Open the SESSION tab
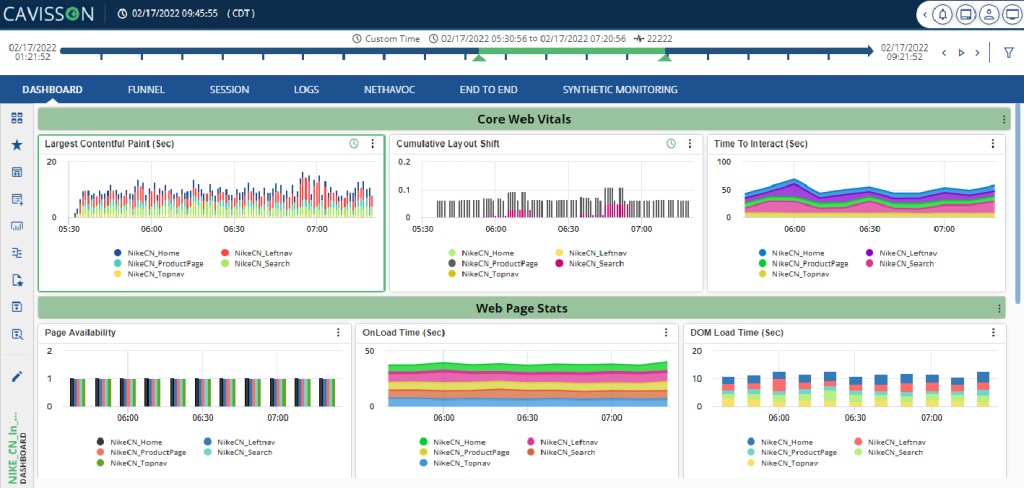The width and height of the screenshot is (1024, 488). point(229,89)
